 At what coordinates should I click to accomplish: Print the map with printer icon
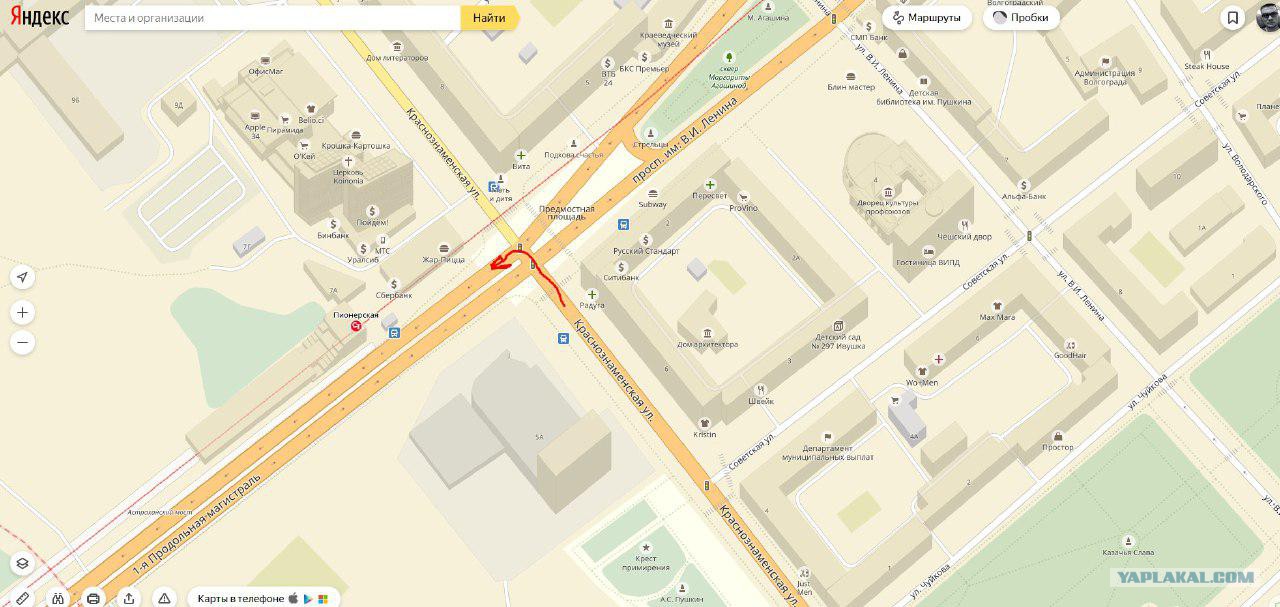coord(93,598)
